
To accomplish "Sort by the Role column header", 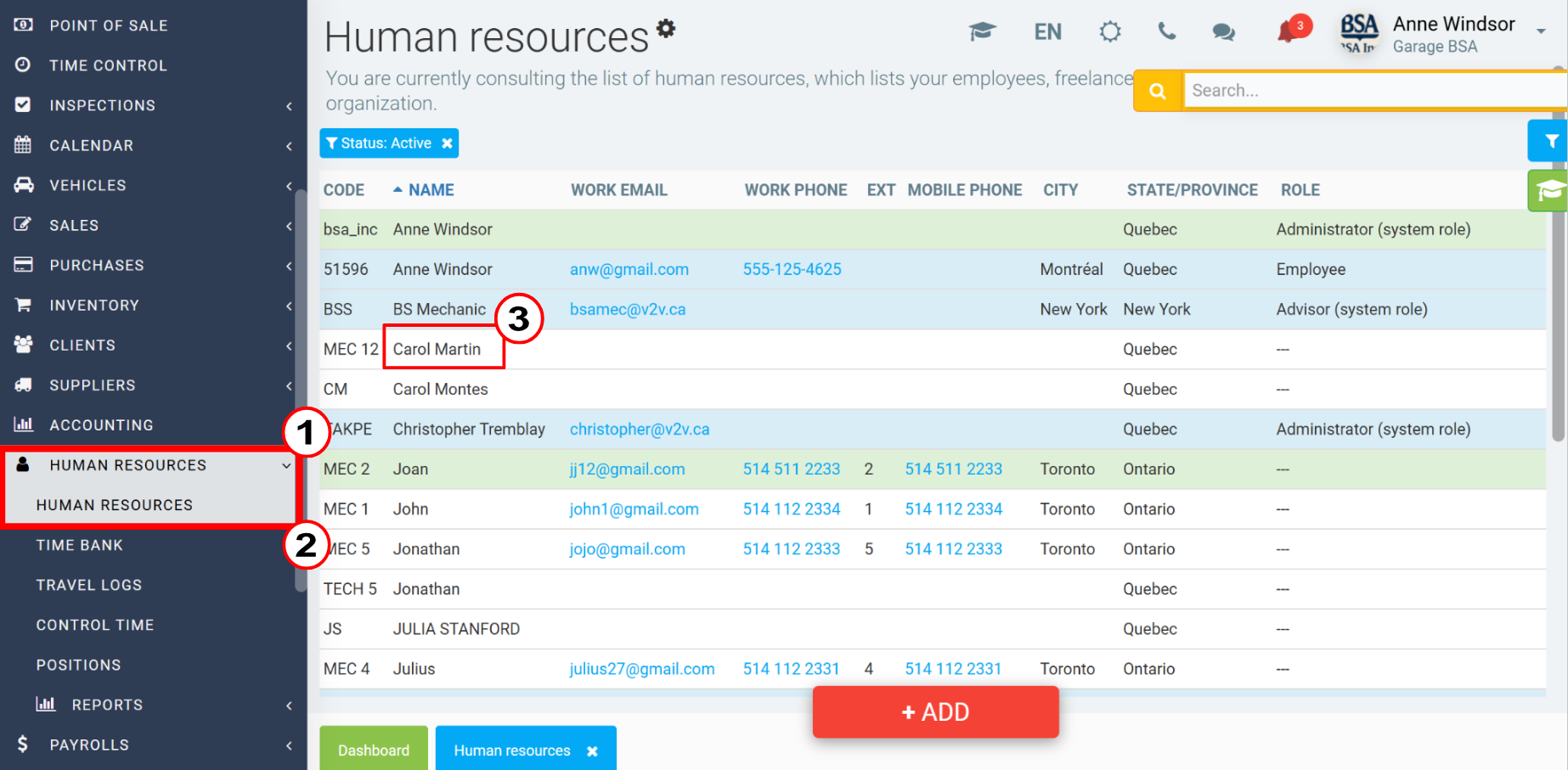I will (x=1300, y=190).
